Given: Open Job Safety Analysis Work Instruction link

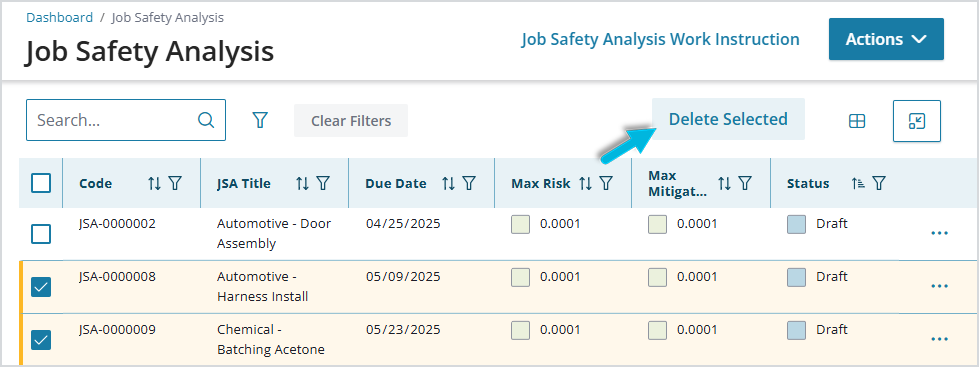Looking at the screenshot, I should point(661,39).
